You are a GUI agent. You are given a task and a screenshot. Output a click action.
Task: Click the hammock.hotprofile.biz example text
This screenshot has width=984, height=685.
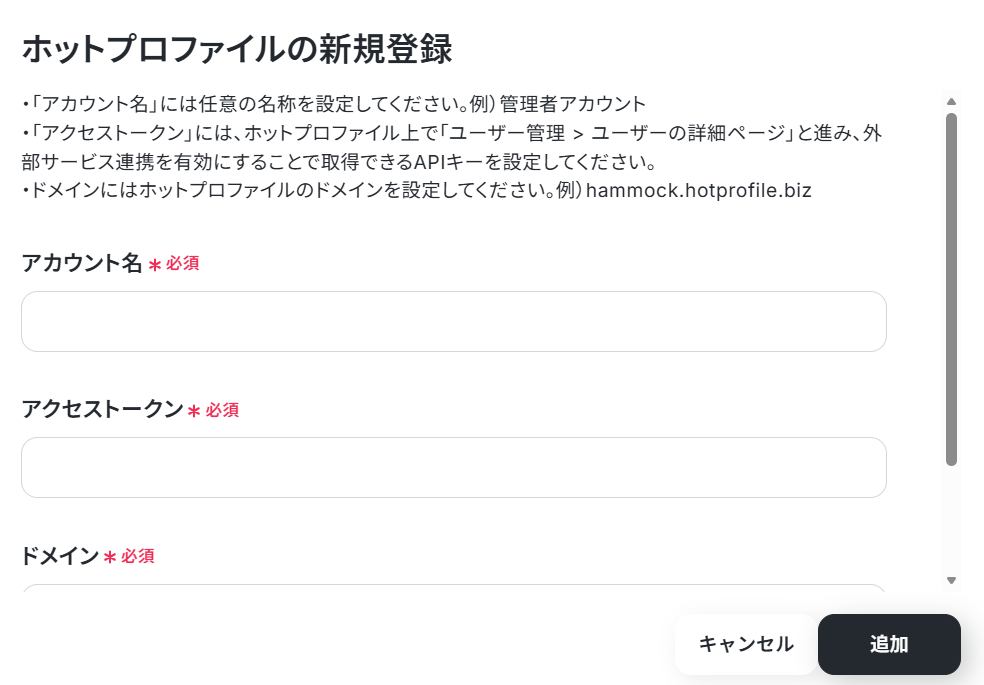click(x=698, y=190)
